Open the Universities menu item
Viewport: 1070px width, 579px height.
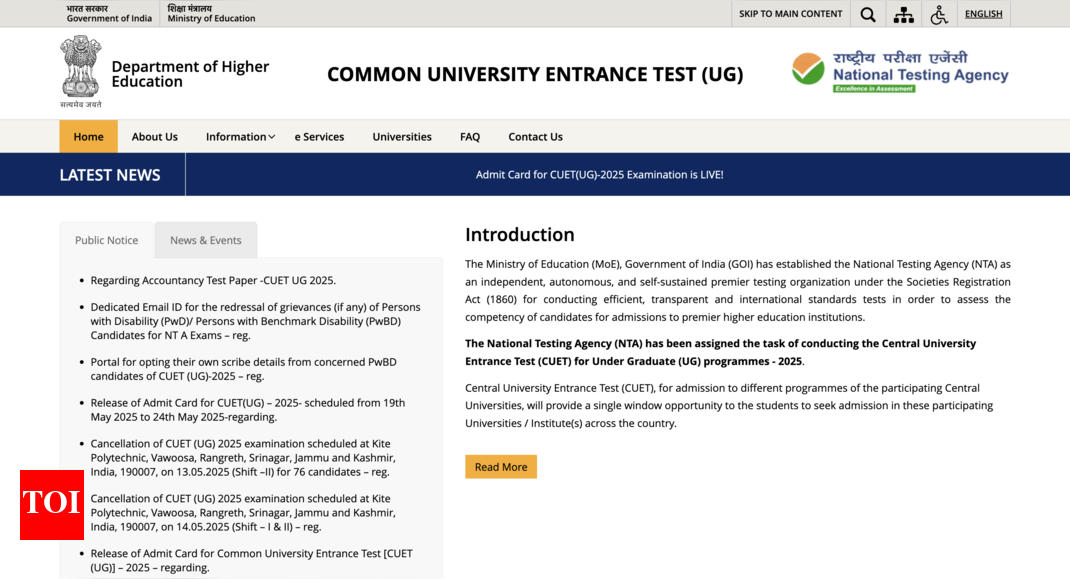click(x=402, y=137)
